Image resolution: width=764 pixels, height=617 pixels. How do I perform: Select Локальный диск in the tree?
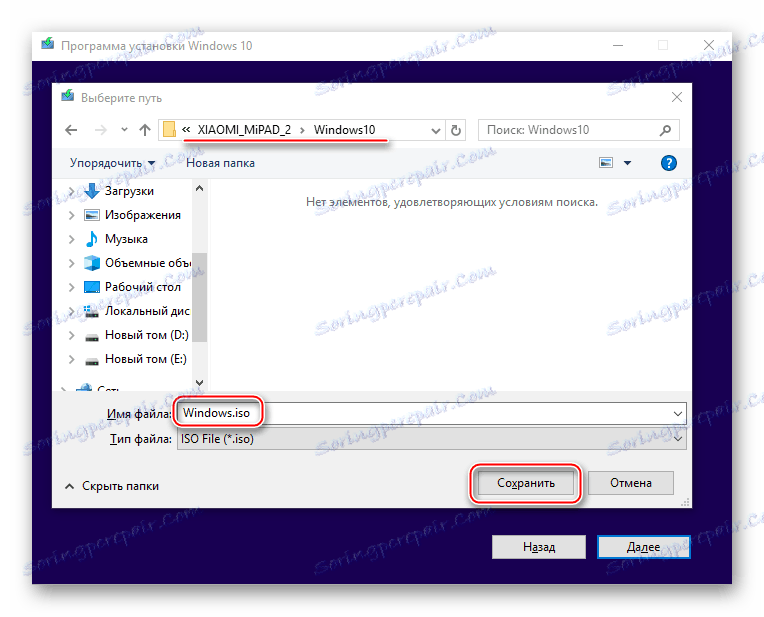(x=147, y=311)
